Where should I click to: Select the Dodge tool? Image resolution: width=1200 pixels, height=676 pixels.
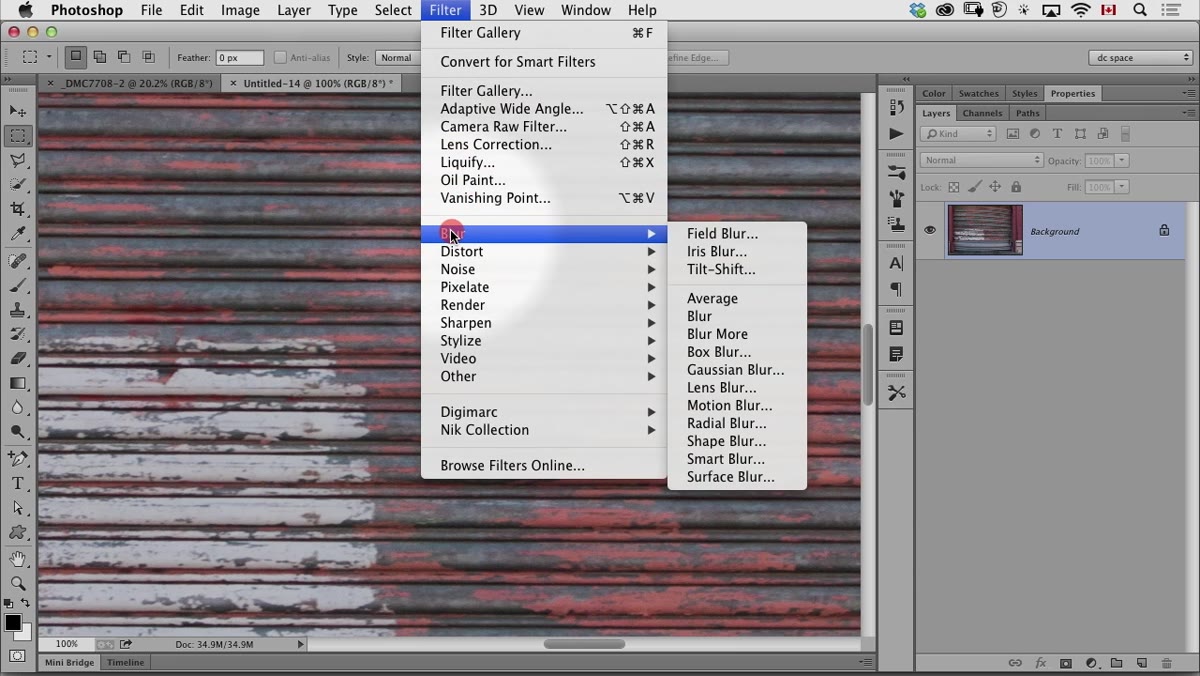click(18, 432)
